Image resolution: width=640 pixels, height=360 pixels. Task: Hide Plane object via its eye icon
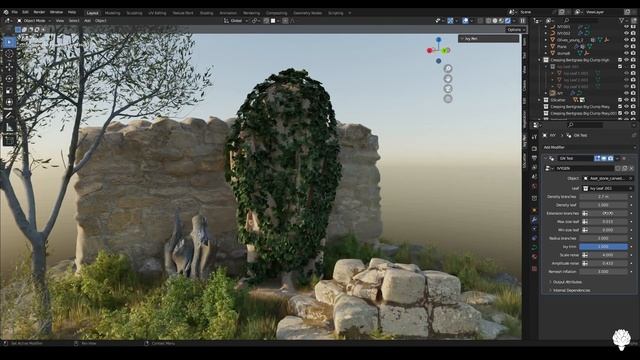pos(626,47)
